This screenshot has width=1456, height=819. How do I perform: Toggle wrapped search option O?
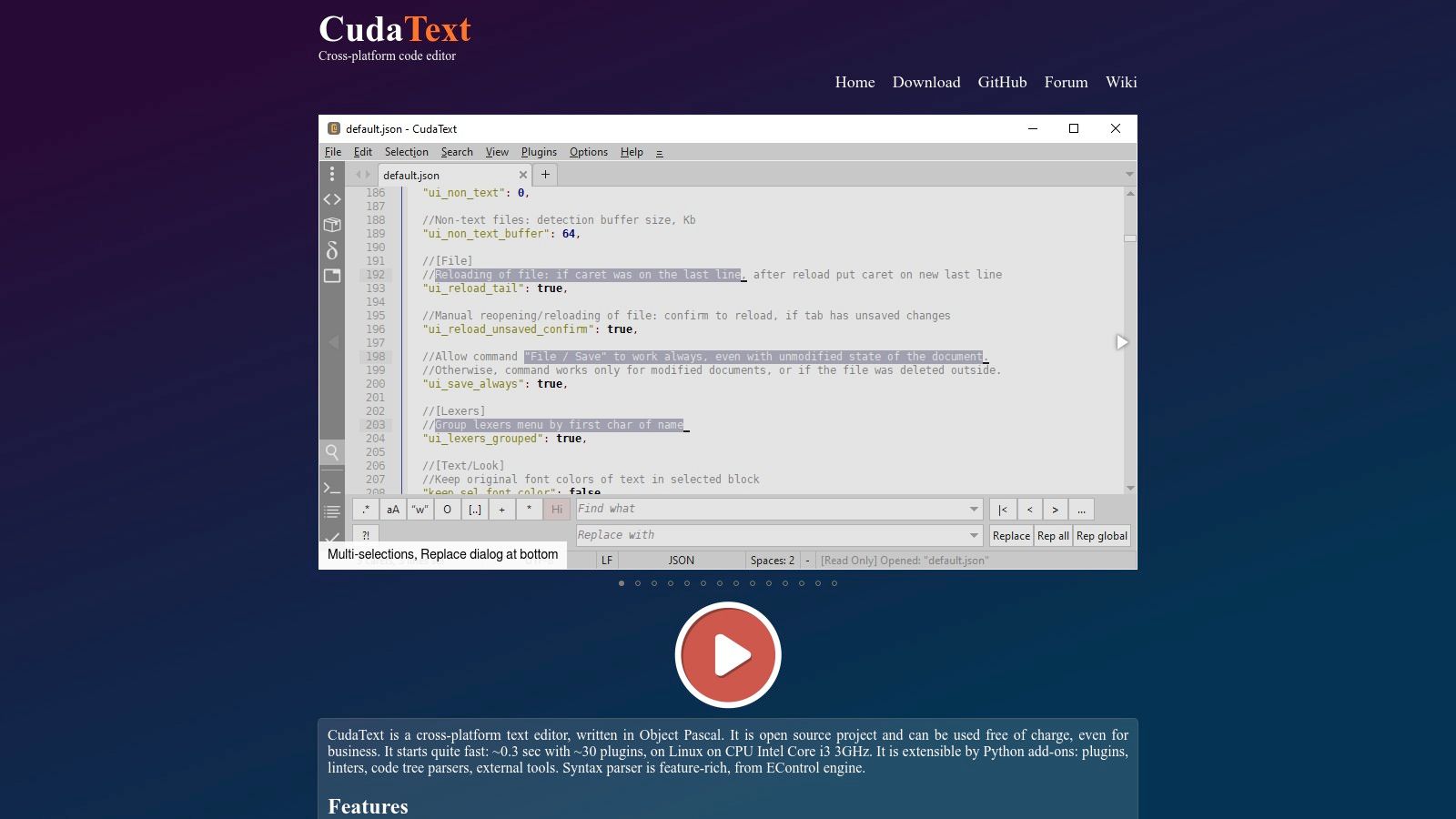pos(447,510)
